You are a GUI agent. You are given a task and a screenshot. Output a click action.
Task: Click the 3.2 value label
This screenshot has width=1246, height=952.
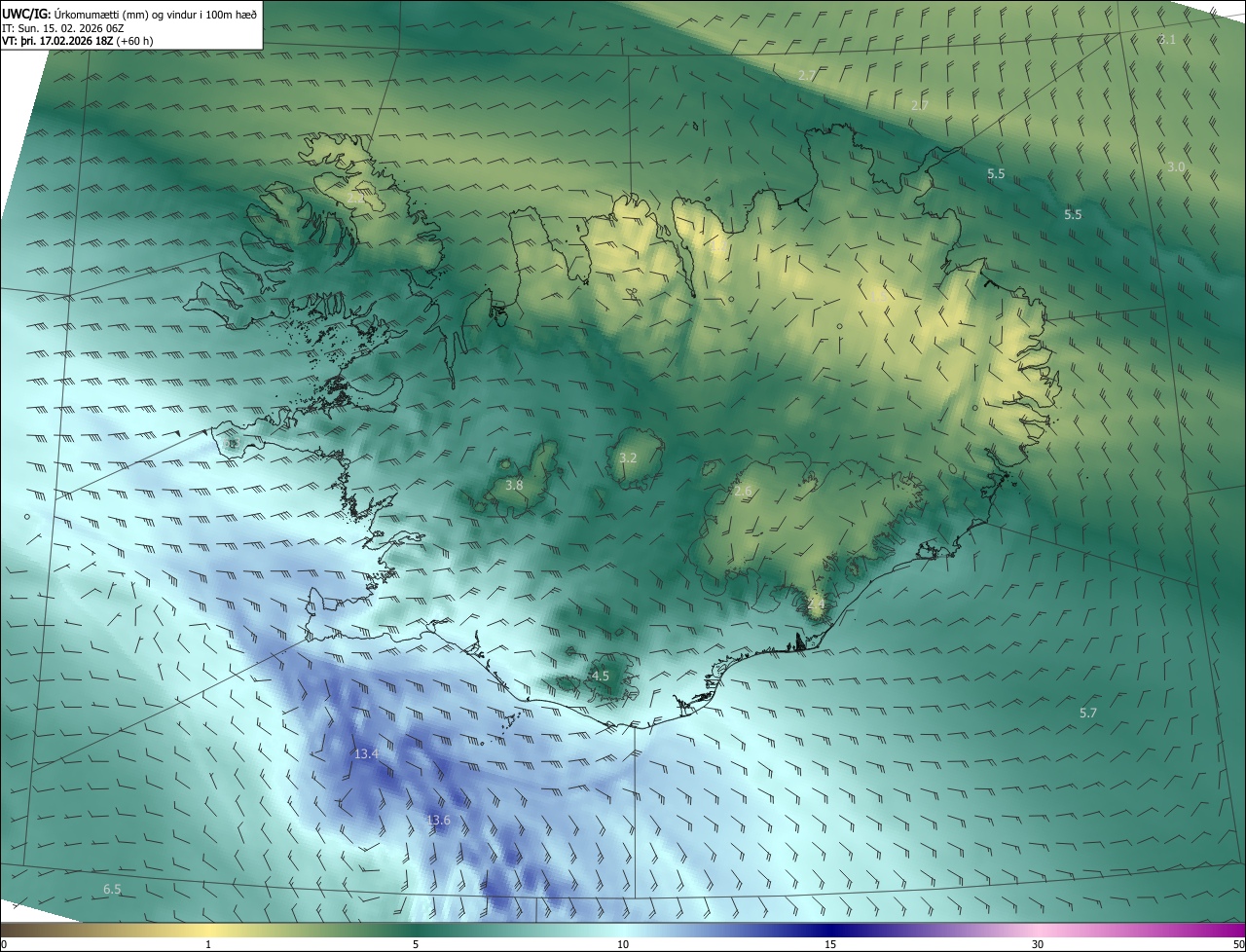pos(628,458)
